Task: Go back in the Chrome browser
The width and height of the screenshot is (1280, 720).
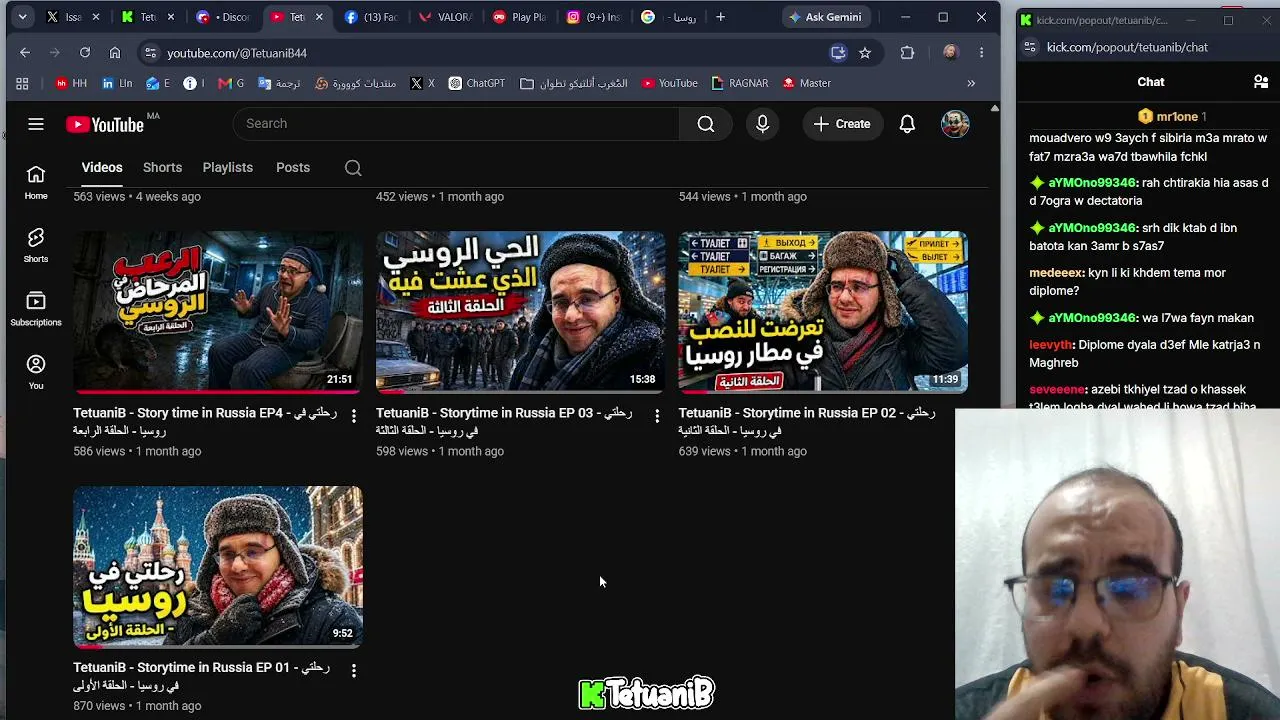Action: coord(25,53)
